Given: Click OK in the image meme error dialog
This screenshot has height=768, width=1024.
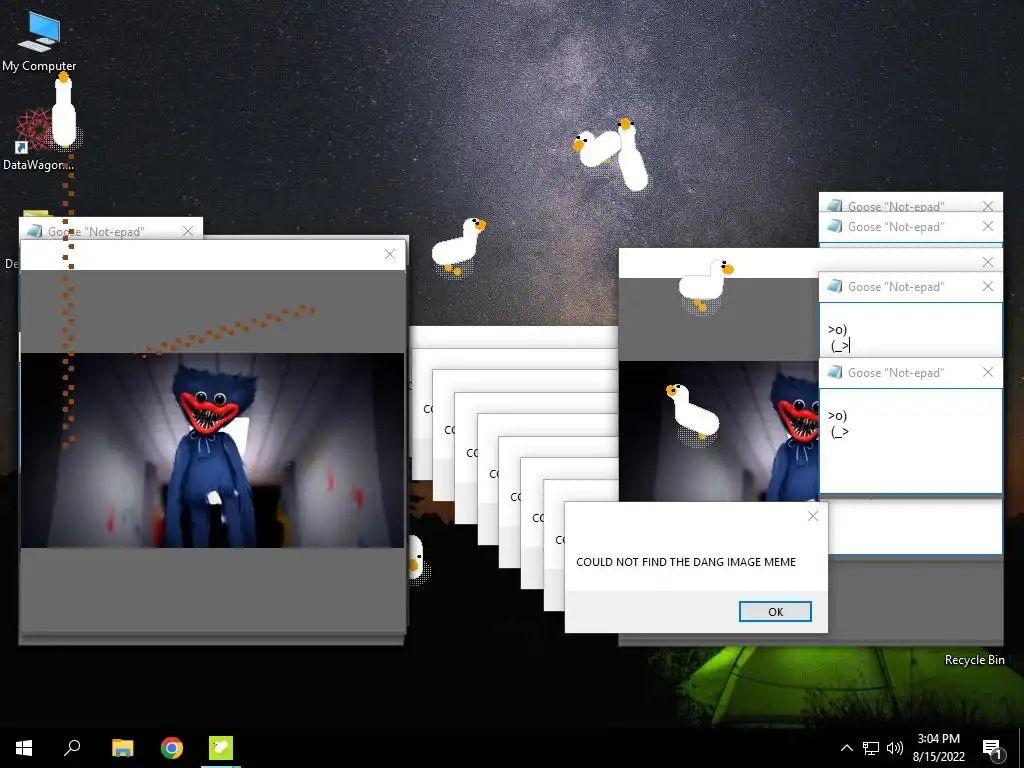Looking at the screenshot, I should point(775,612).
